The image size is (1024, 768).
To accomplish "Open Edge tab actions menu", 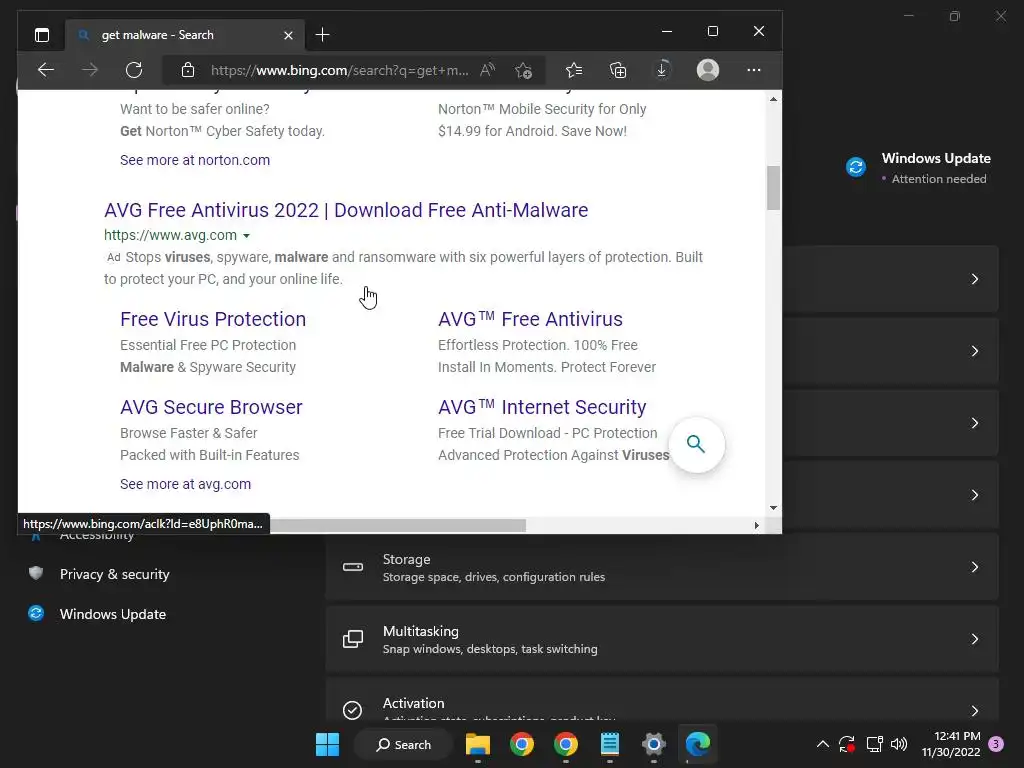I will click(42, 35).
